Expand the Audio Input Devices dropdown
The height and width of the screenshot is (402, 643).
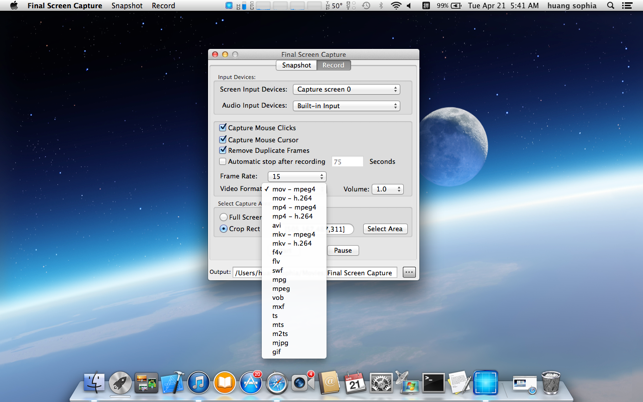[346, 106]
